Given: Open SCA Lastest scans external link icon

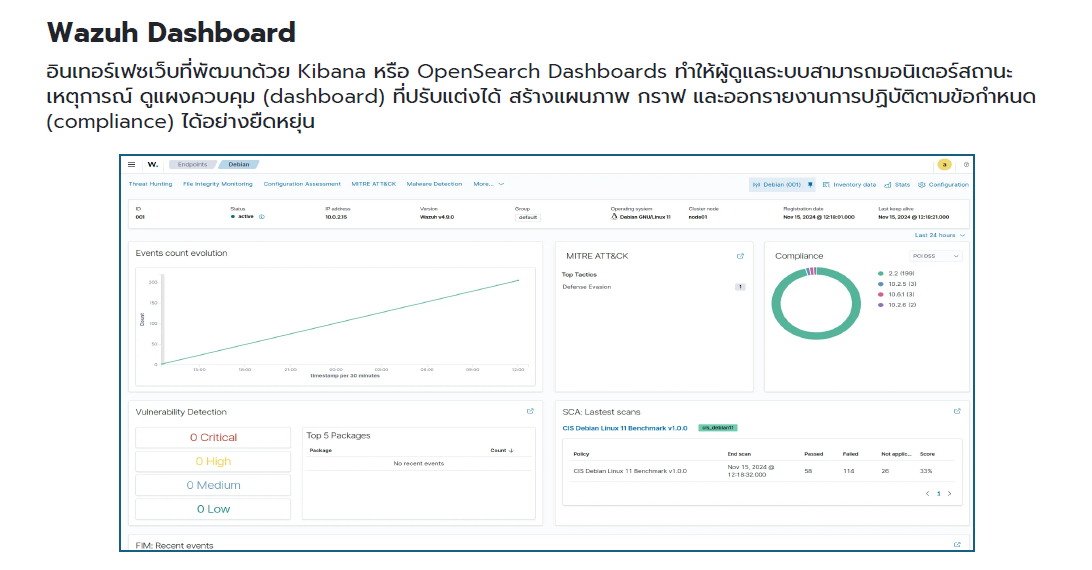Looking at the screenshot, I should pos(957,411).
